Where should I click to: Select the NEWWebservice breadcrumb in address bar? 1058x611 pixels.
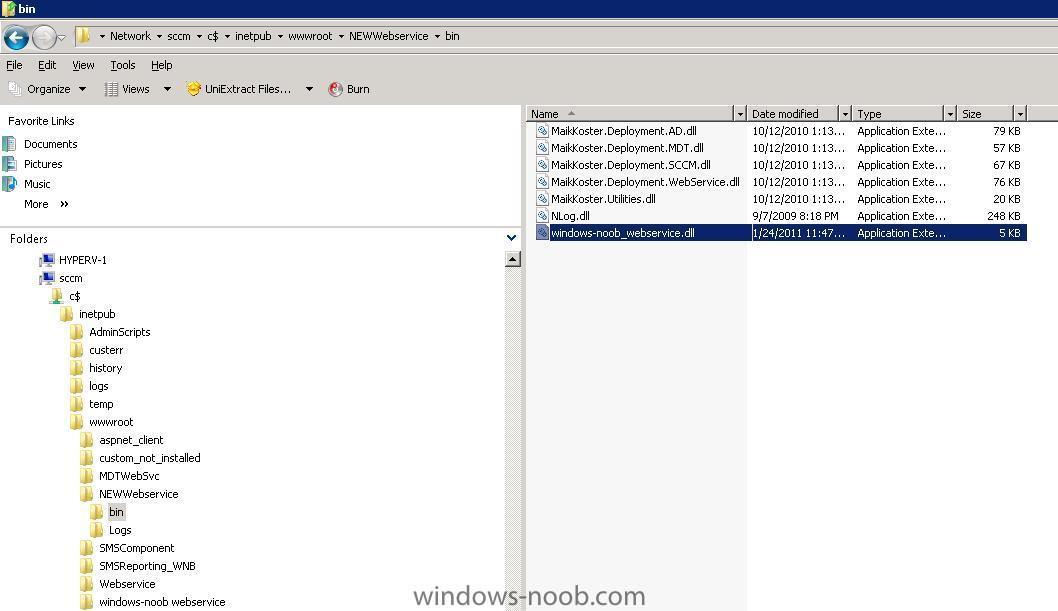point(389,36)
